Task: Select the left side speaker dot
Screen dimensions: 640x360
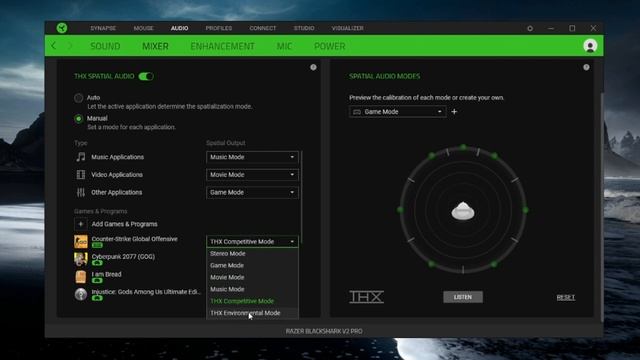Action: pyautogui.click(x=400, y=210)
